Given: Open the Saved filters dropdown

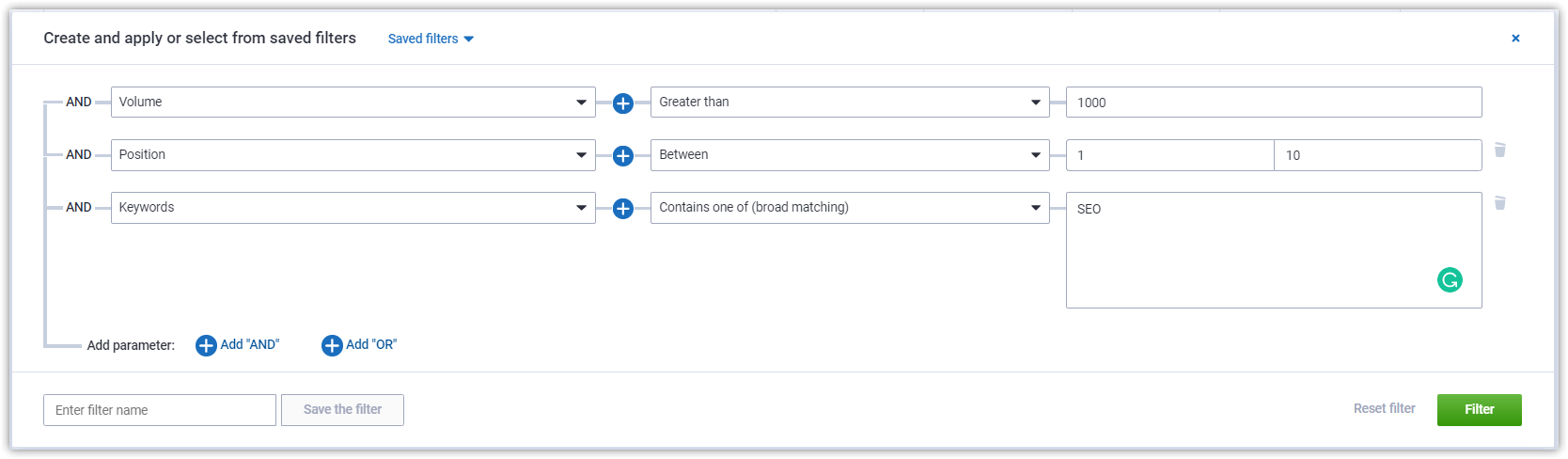Looking at the screenshot, I should point(431,39).
